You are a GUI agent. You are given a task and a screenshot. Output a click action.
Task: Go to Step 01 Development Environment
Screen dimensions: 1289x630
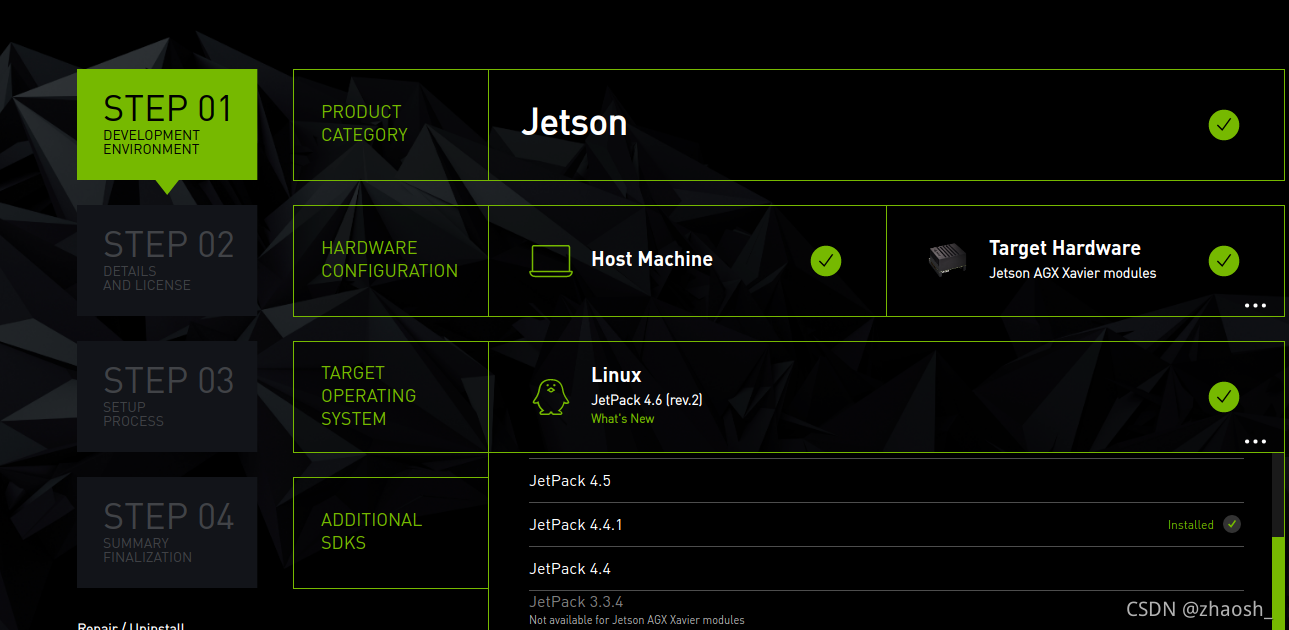(x=167, y=124)
